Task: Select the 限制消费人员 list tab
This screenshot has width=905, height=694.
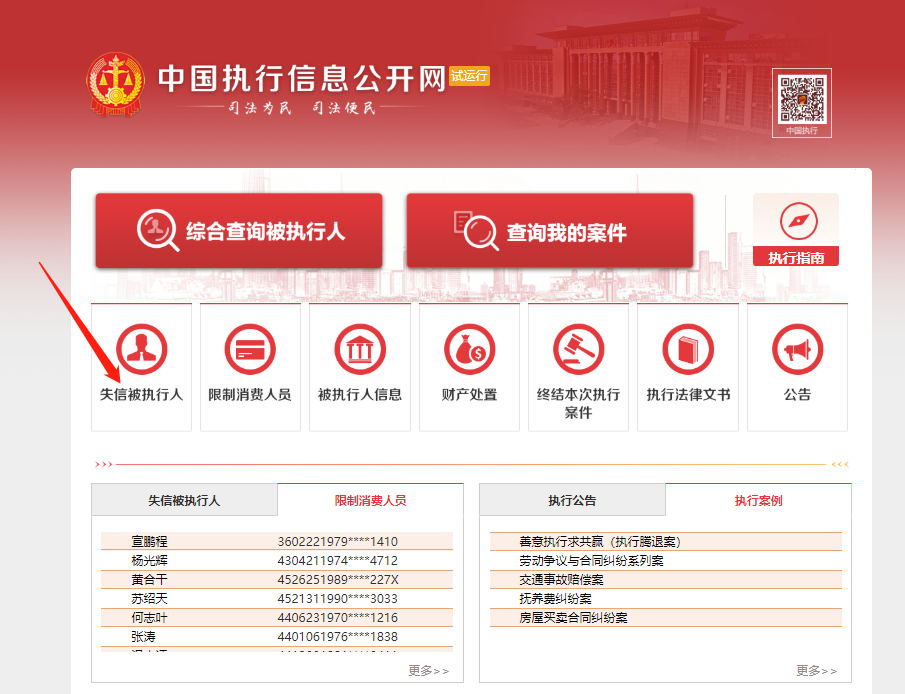Action: coord(370,500)
